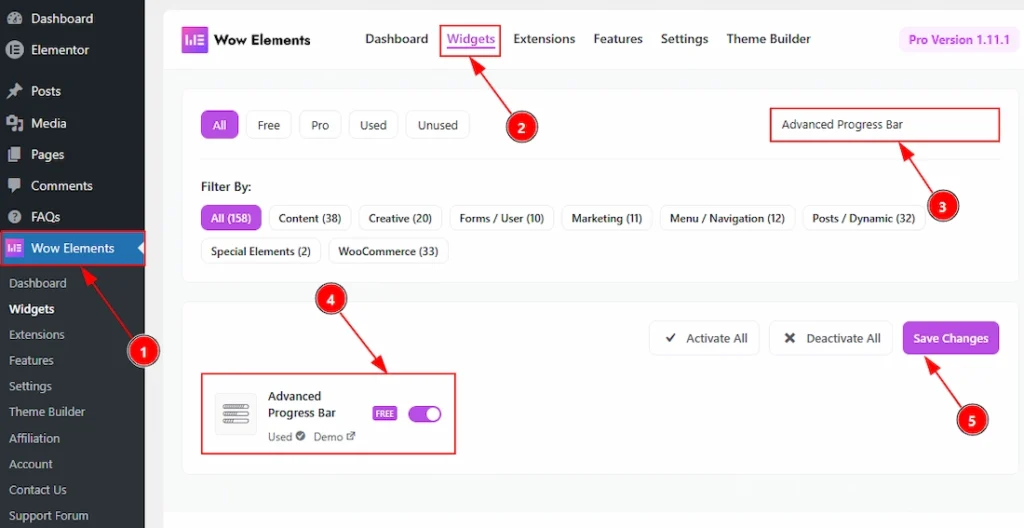Open Support Forum in the sidebar
Screen dimensions: 1024x528
click(48, 516)
